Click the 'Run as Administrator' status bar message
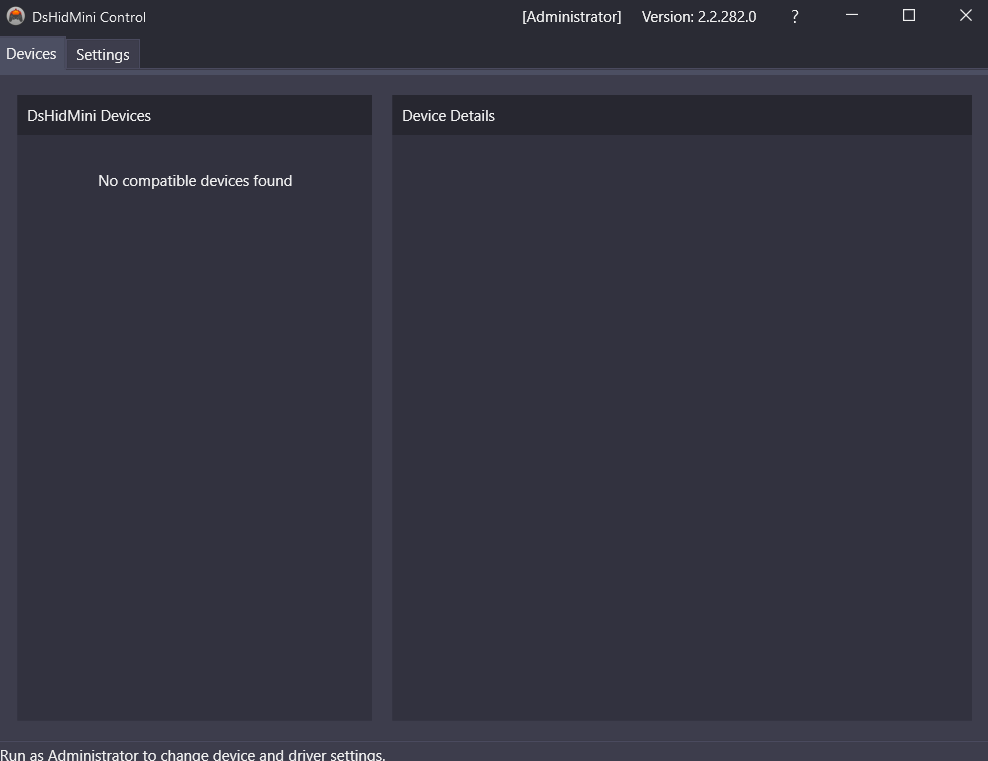Viewport: 988px width, 761px height. pos(193,754)
